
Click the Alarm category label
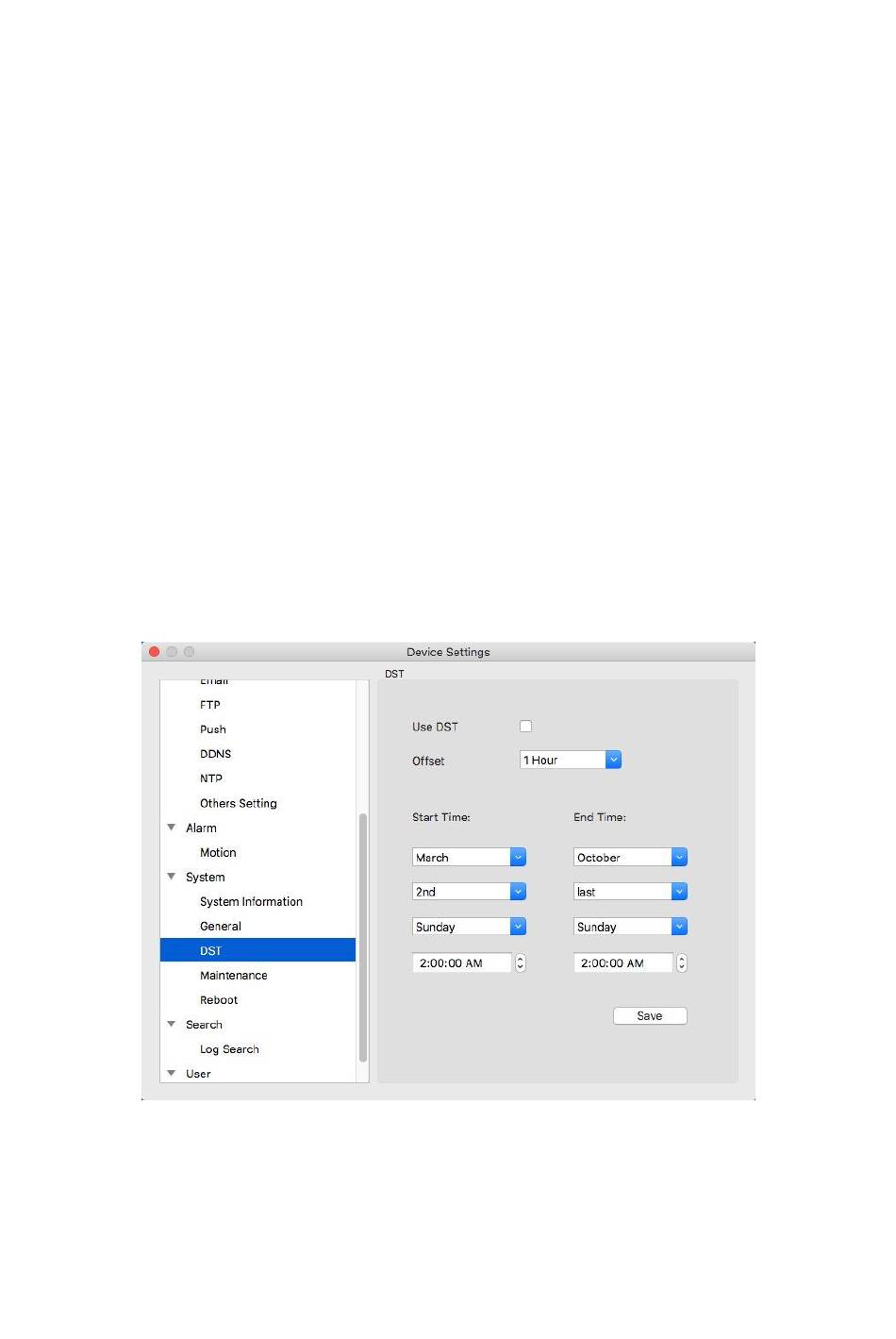click(201, 828)
